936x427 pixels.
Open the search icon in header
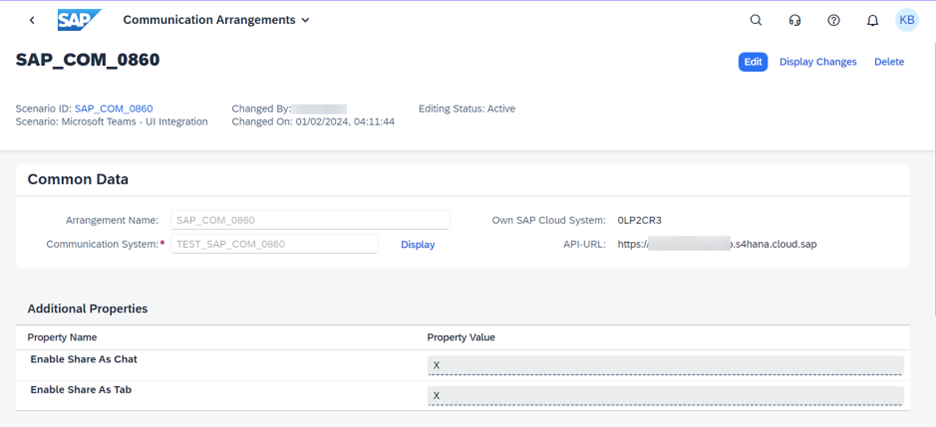point(756,20)
